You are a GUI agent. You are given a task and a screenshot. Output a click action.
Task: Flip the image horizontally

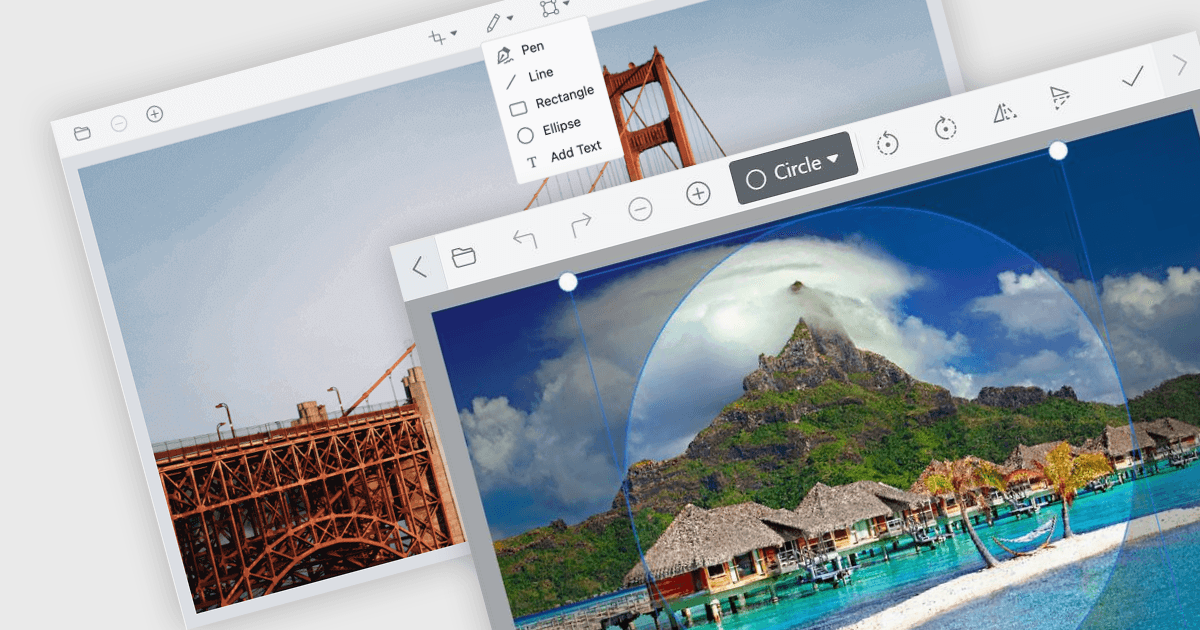pyautogui.click(x=1004, y=112)
